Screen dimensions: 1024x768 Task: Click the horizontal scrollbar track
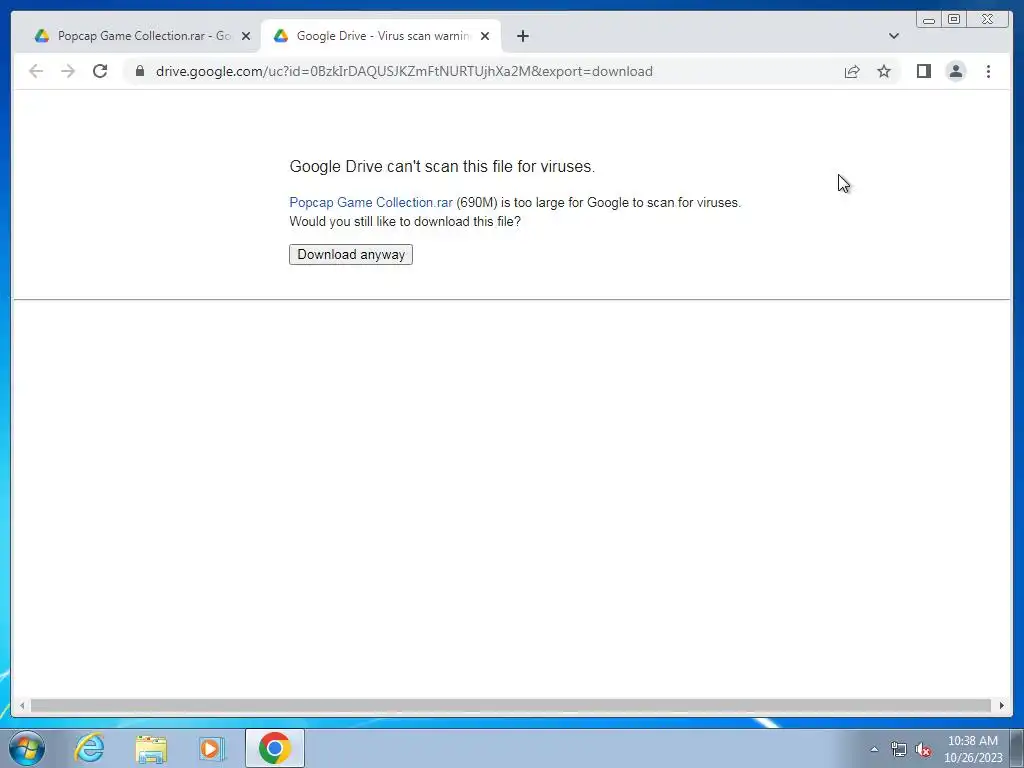pos(511,705)
